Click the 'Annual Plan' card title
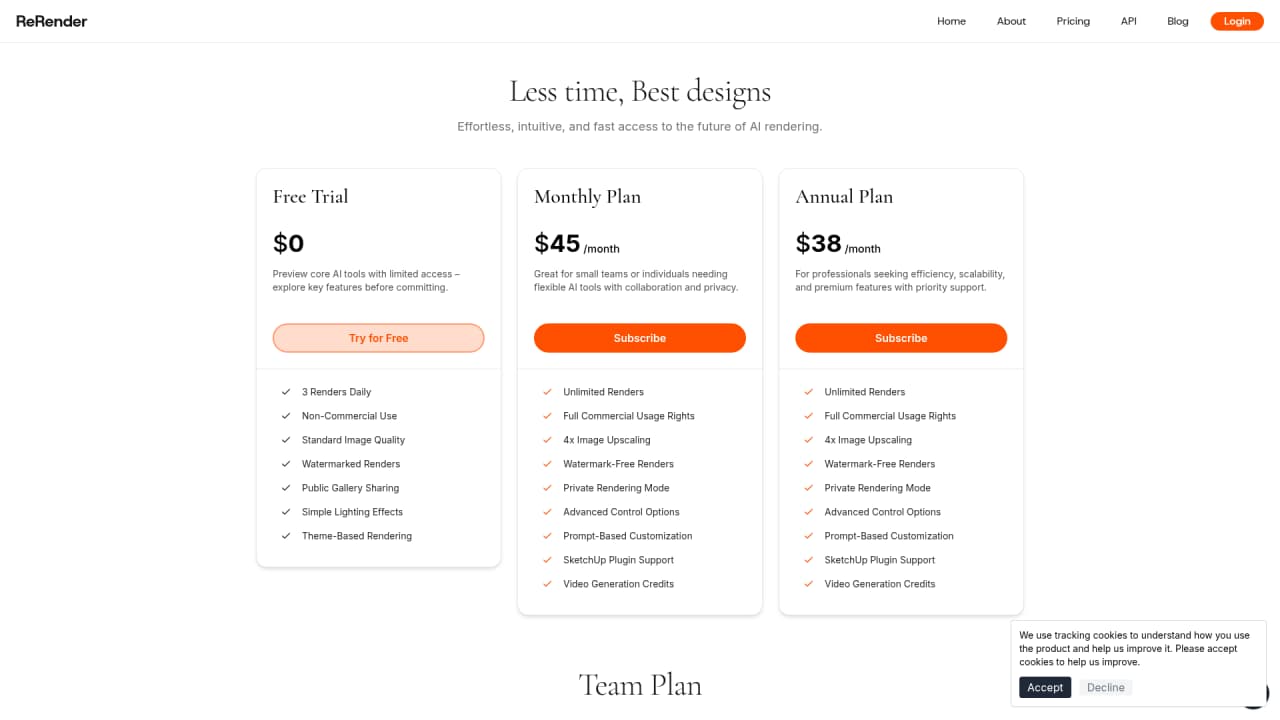 [844, 197]
